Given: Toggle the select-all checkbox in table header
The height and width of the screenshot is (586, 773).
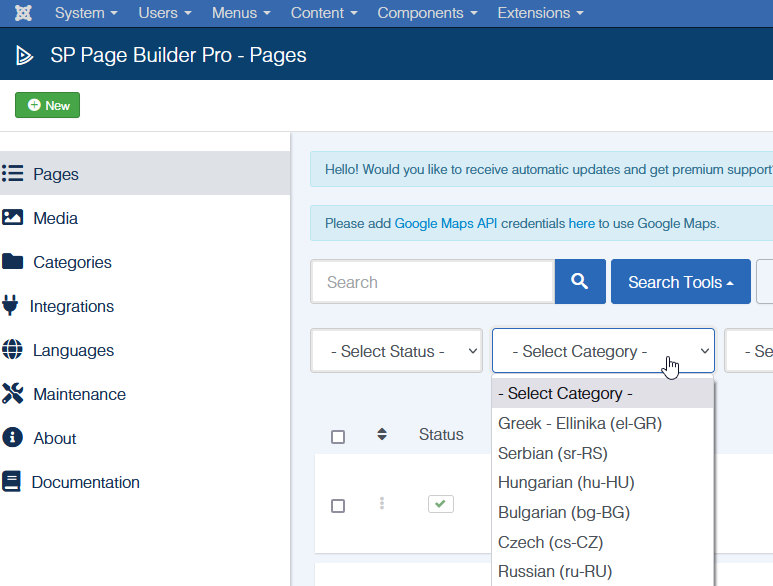Looking at the screenshot, I should click(x=338, y=436).
